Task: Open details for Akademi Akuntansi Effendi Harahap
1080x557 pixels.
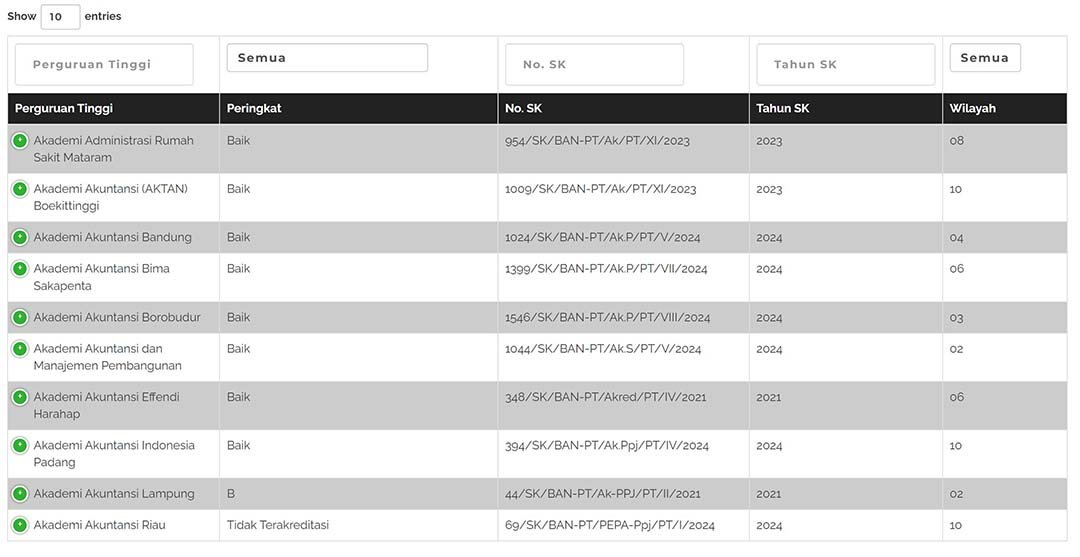Action: [x=20, y=397]
